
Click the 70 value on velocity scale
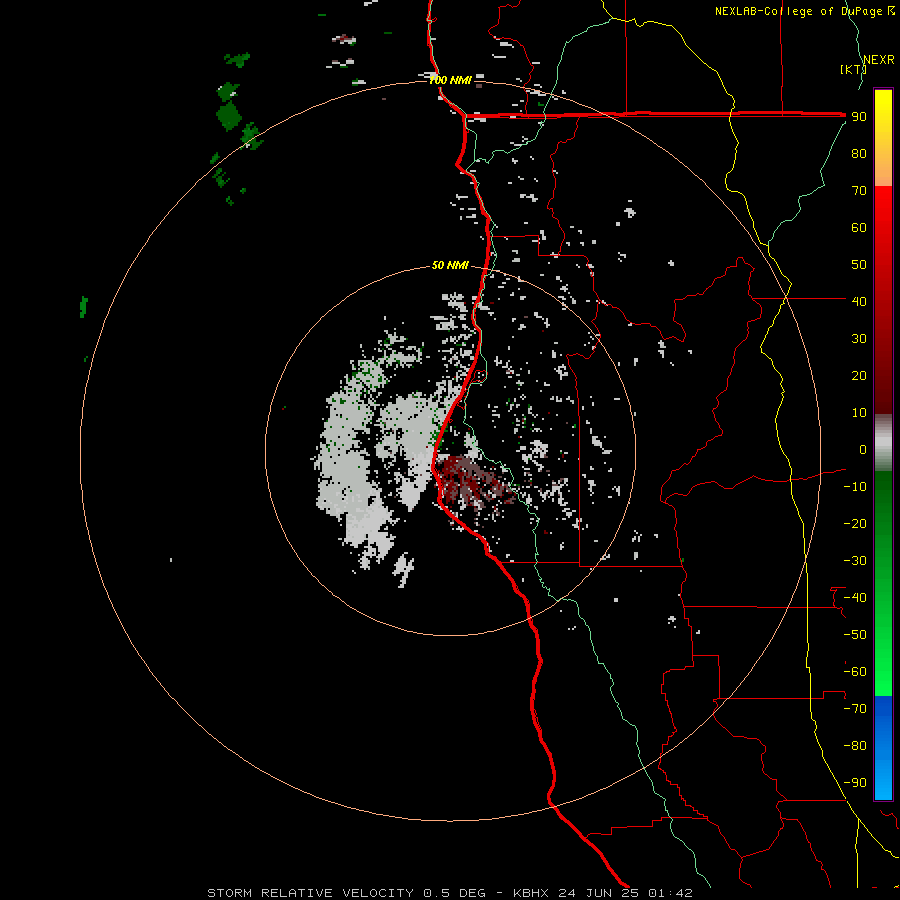859,191
